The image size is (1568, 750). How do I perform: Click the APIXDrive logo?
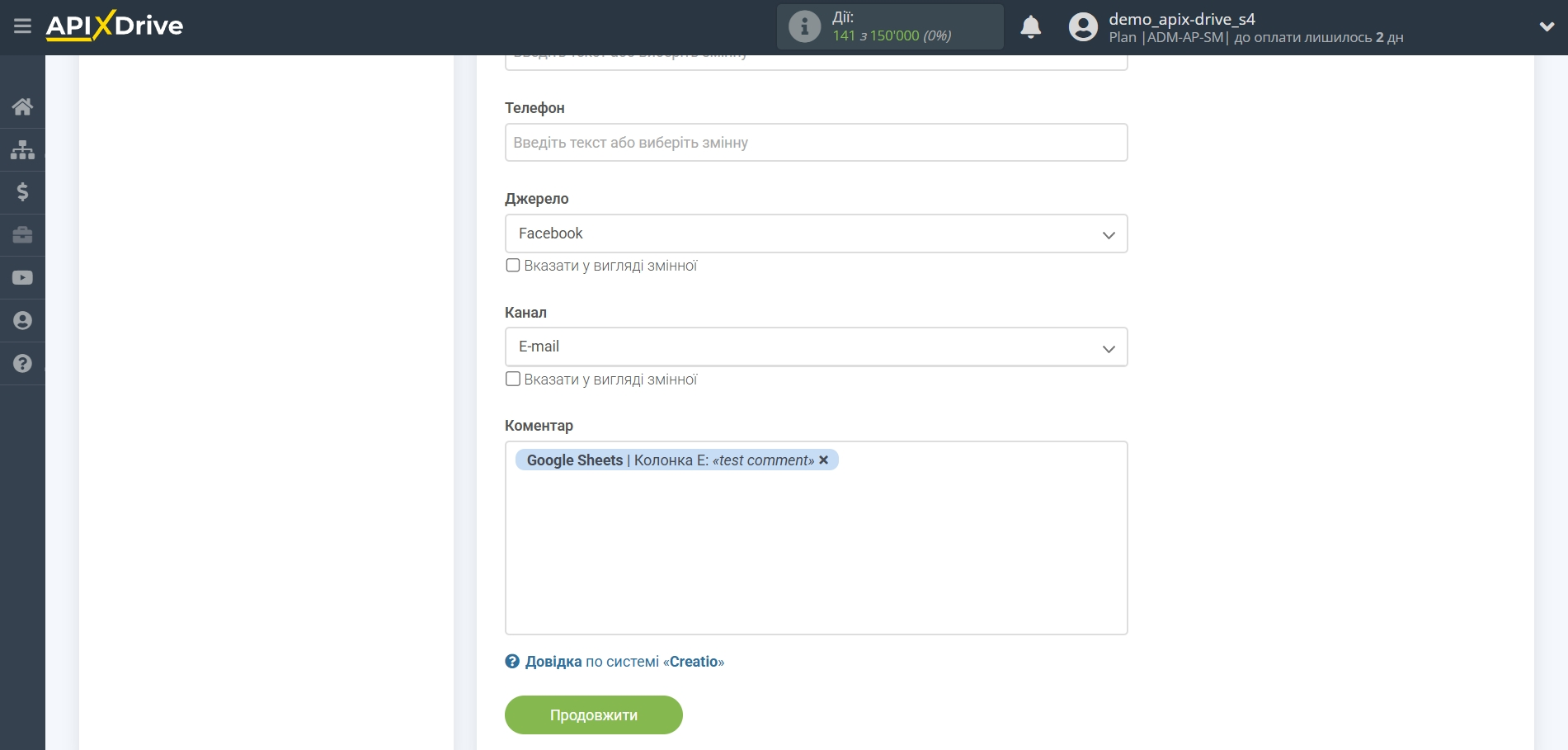tap(115, 26)
